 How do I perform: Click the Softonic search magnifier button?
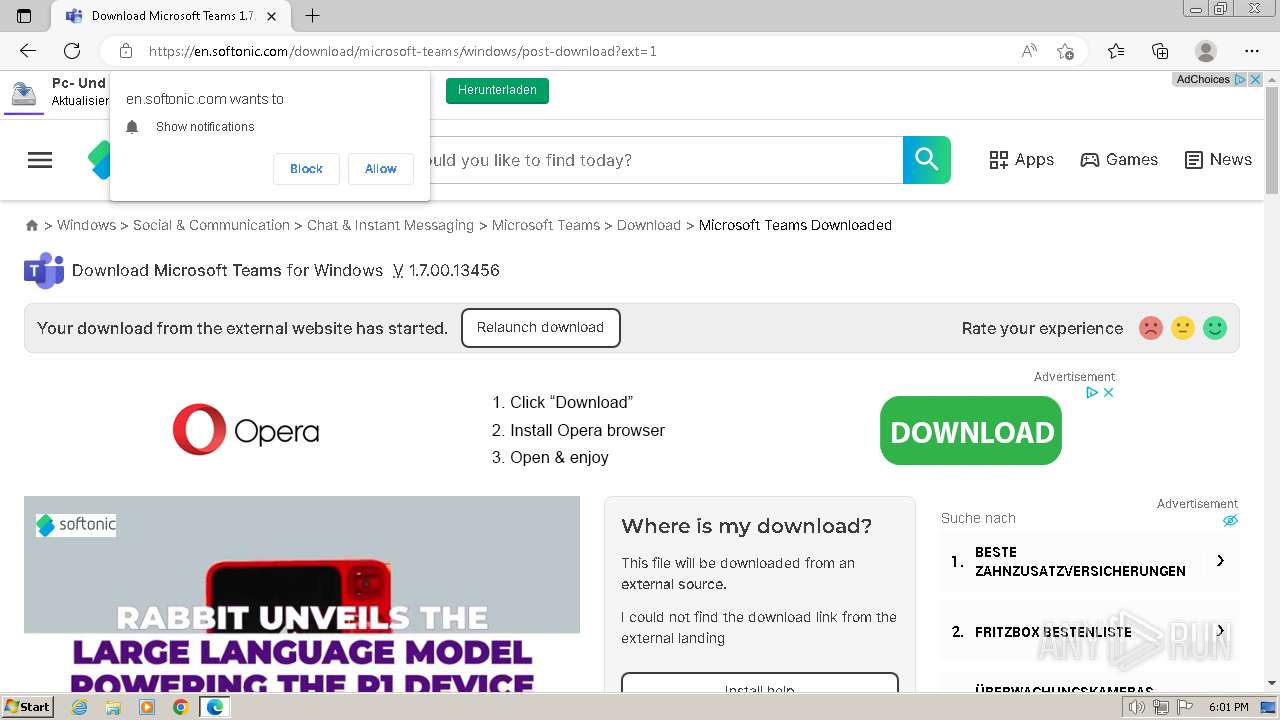(927, 160)
